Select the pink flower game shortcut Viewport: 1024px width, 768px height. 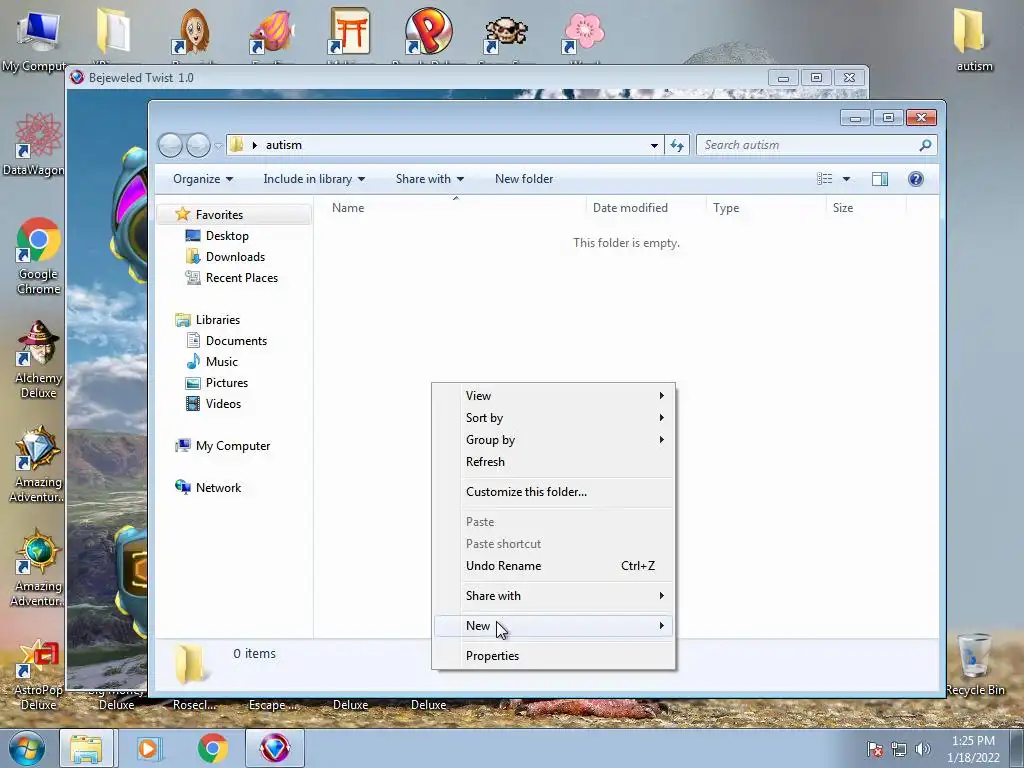click(584, 34)
